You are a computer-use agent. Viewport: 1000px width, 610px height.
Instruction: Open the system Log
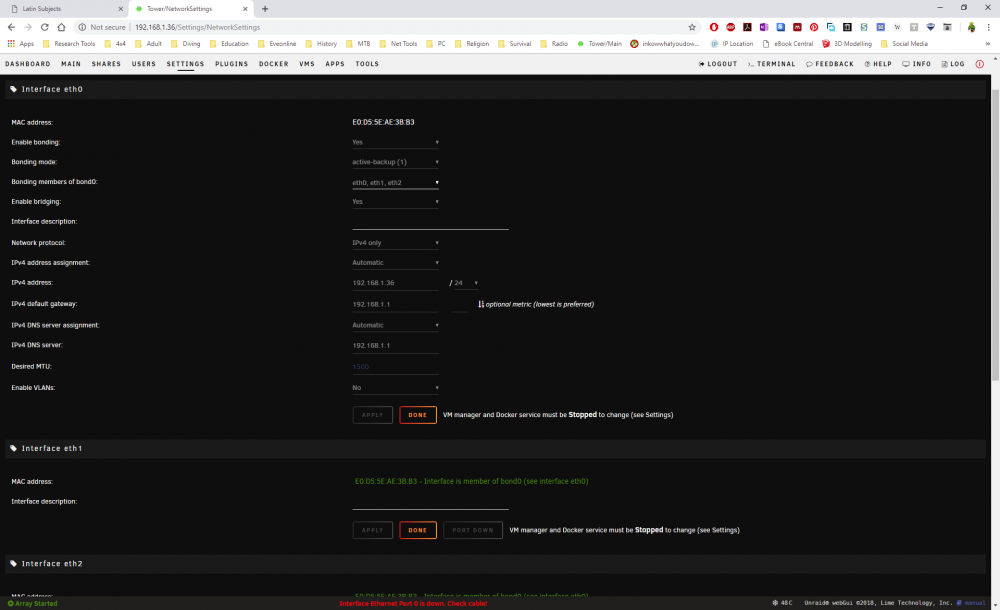[953, 64]
